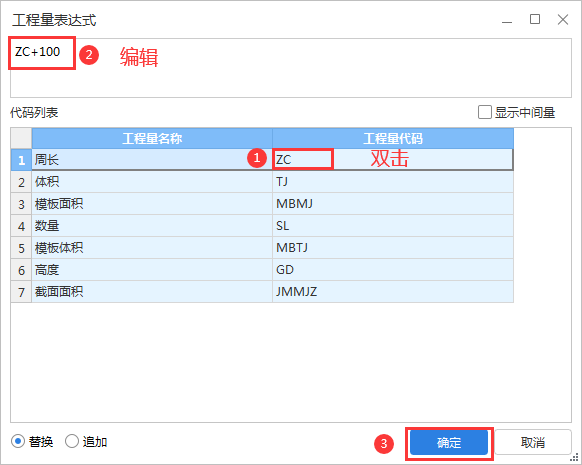582x465 pixels.
Task: Select the SL code cell
Action: pos(393,226)
